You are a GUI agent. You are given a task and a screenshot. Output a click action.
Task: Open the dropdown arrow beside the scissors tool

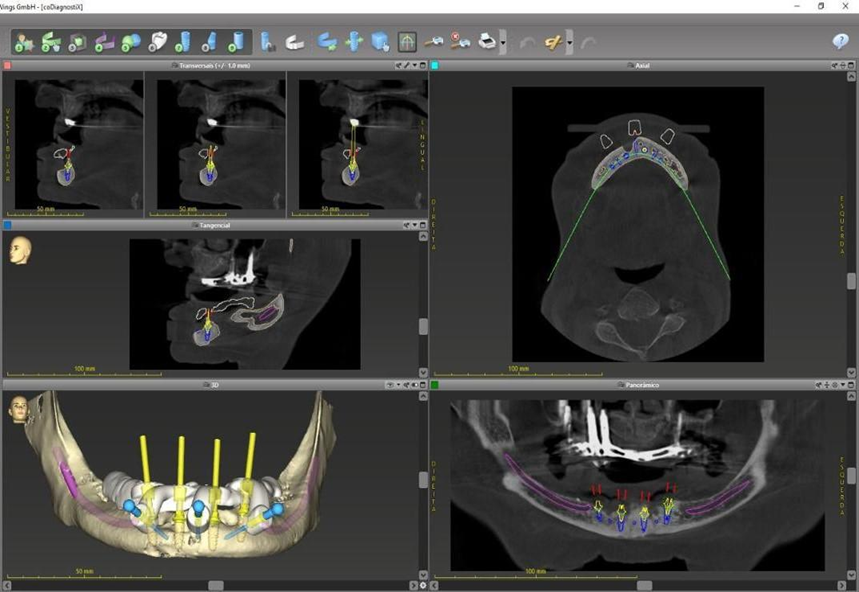[x=569, y=43]
